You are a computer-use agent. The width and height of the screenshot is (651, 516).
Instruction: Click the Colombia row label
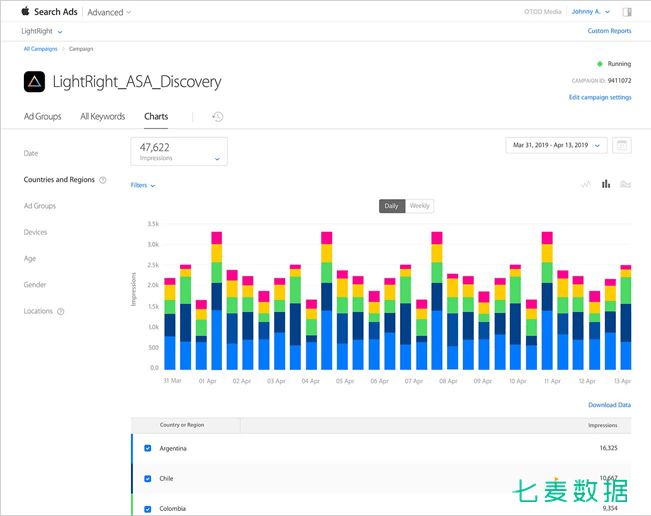point(172,509)
